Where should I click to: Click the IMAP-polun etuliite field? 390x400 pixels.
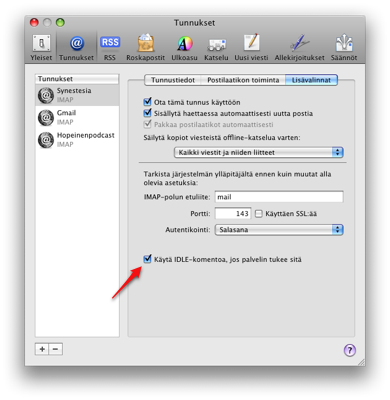pyautogui.click(x=279, y=197)
